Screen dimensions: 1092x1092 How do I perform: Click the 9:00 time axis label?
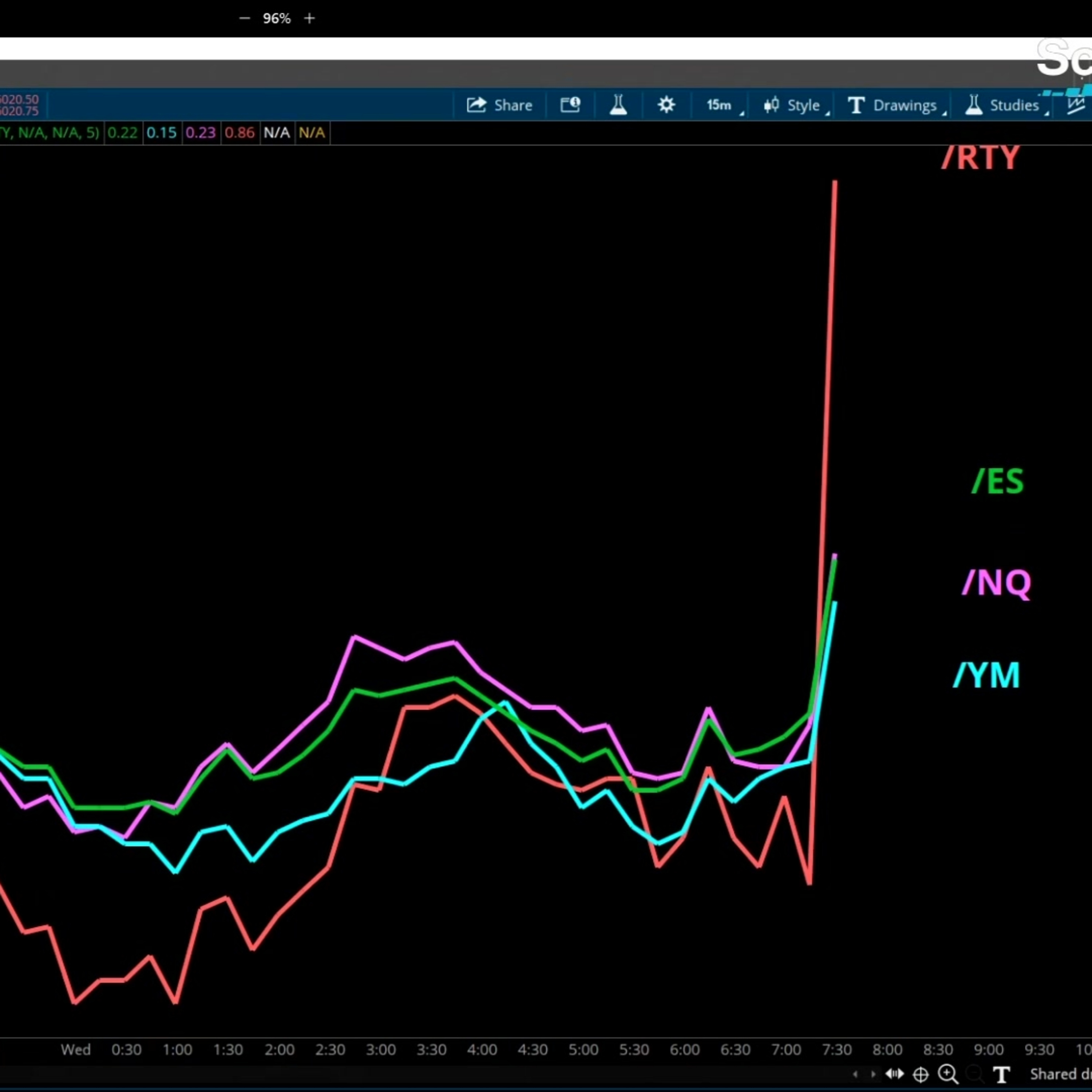point(989,1050)
